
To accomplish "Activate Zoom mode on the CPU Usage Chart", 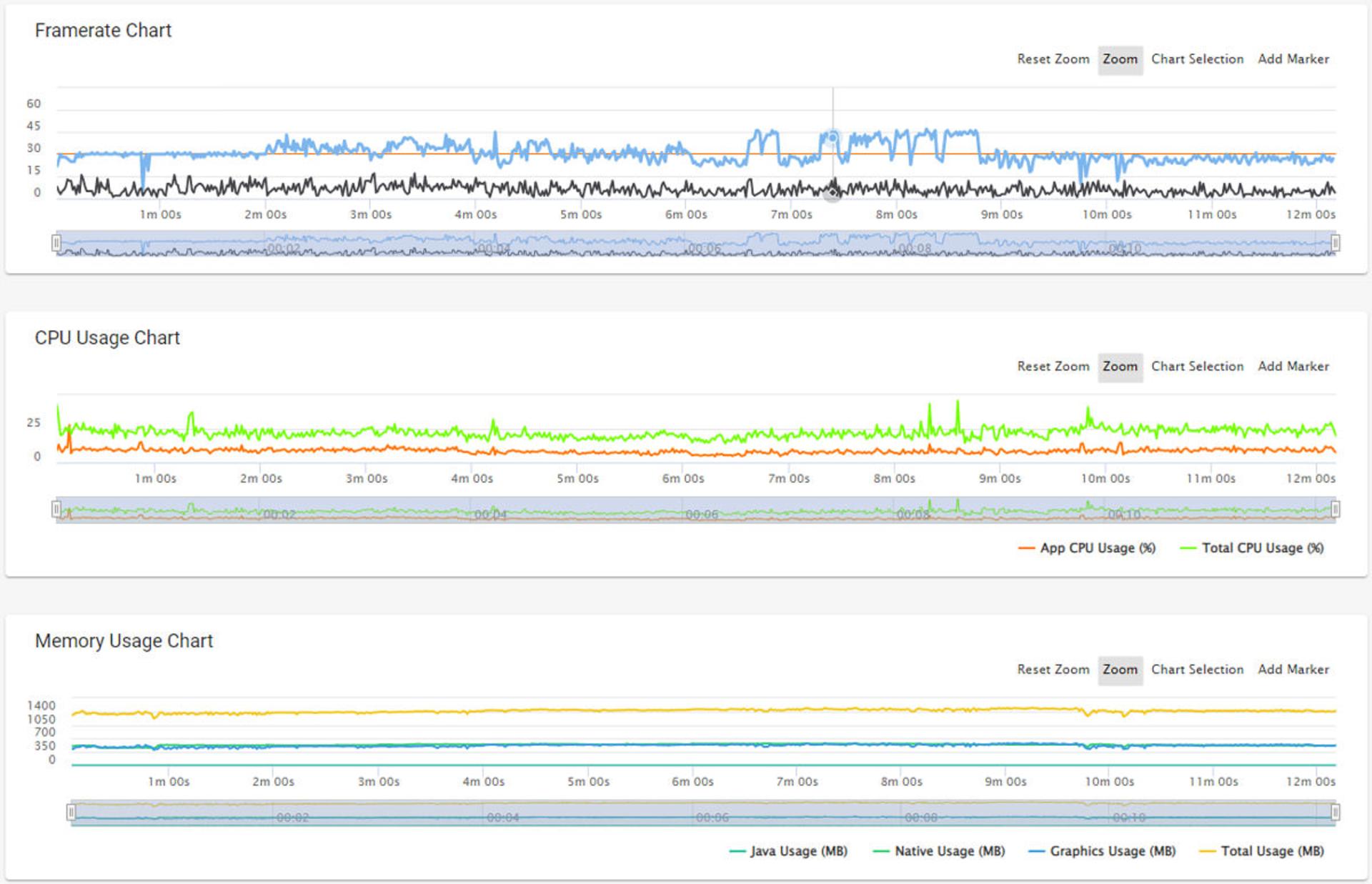I will tap(1120, 367).
